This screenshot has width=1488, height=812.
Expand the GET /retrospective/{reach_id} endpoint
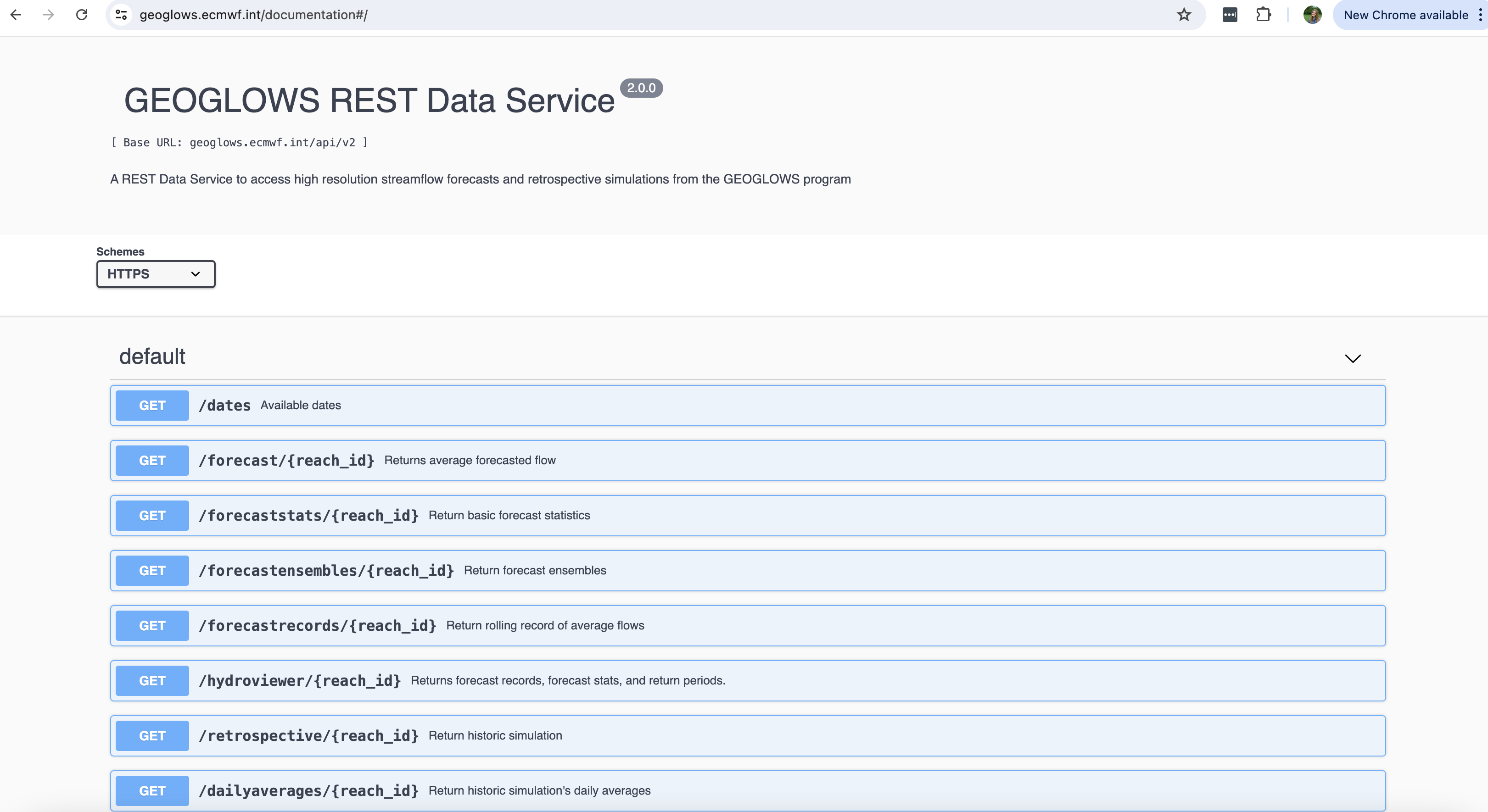coord(748,736)
